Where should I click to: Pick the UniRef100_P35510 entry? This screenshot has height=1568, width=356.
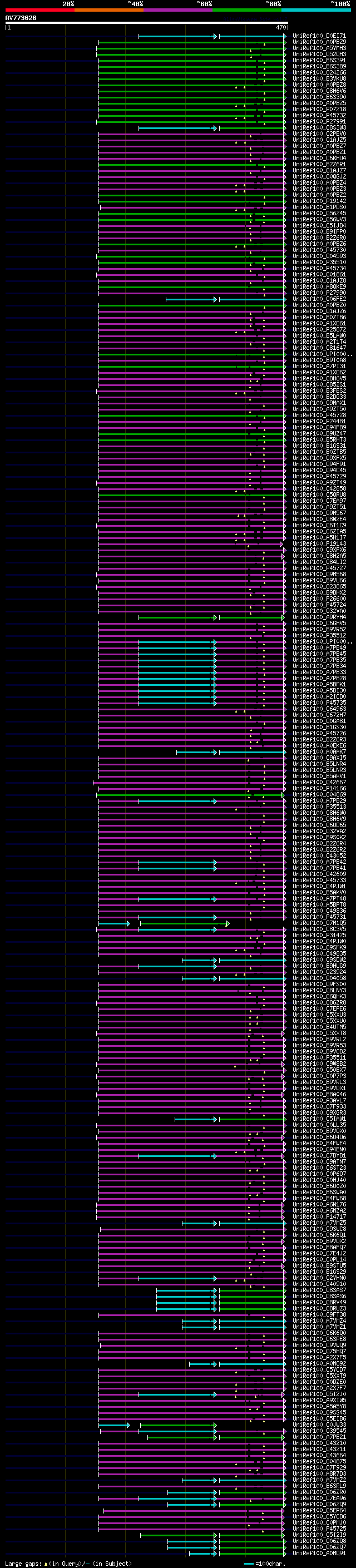point(319,263)
